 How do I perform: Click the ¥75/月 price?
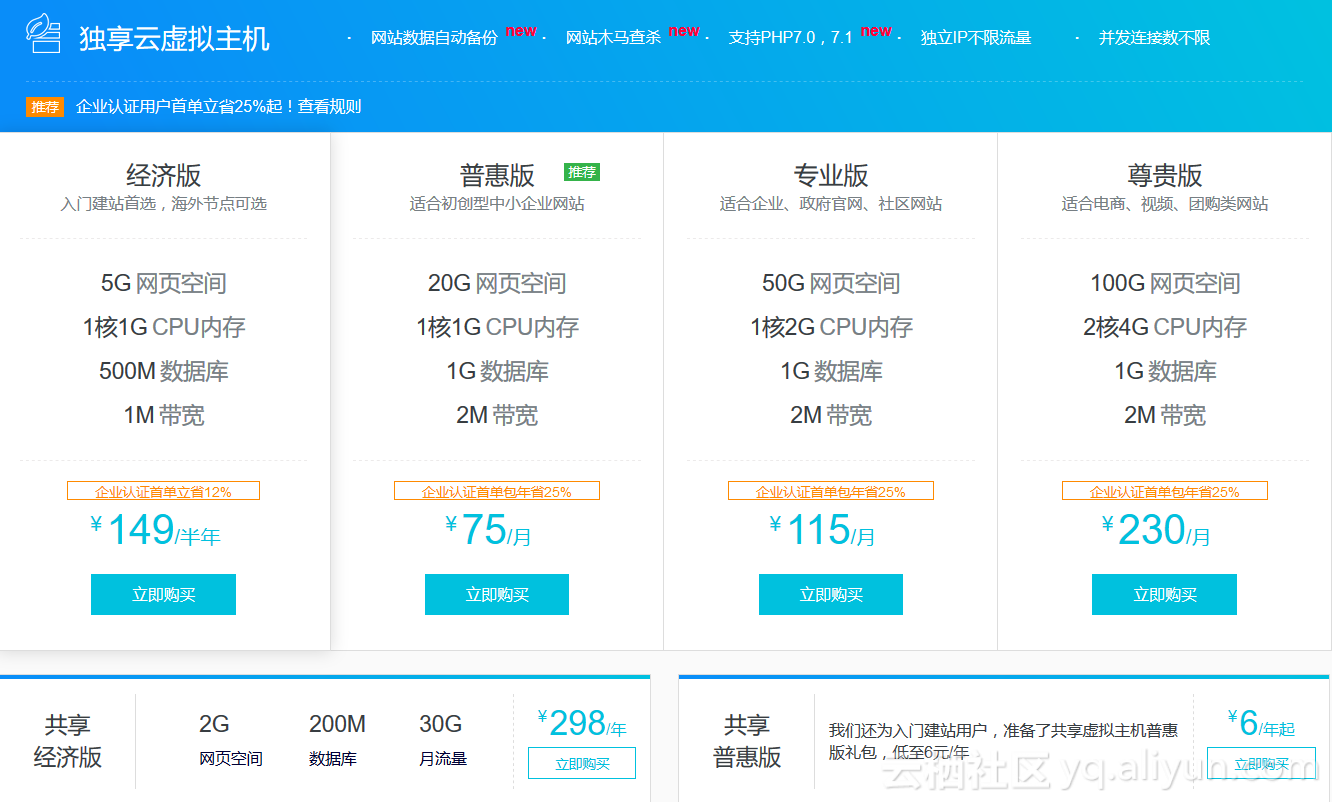[489, 530]
